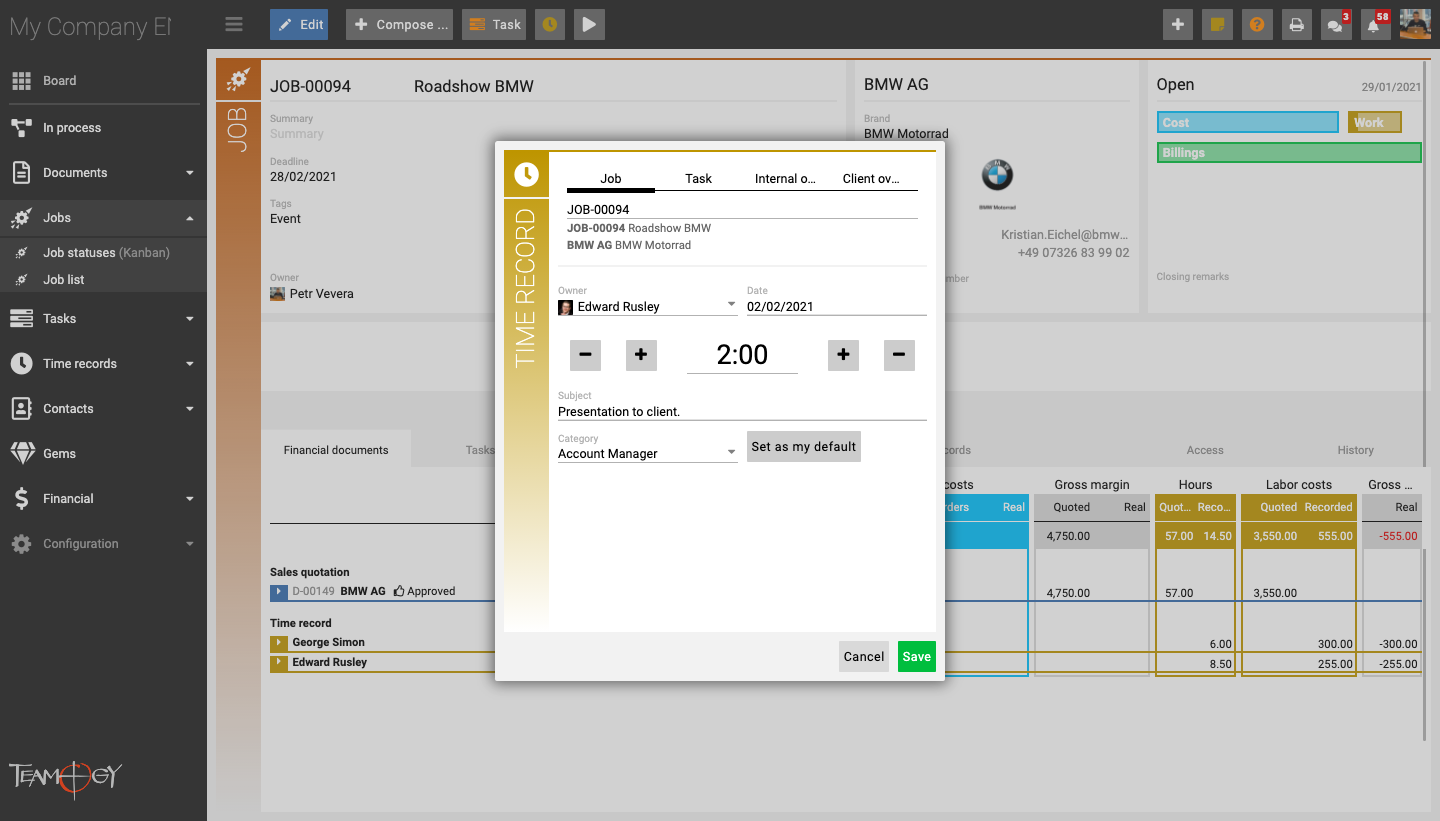Click the green Billings bar
Screen dimensions: 1440x821
pyautogui.click(x=1289, y=152)
